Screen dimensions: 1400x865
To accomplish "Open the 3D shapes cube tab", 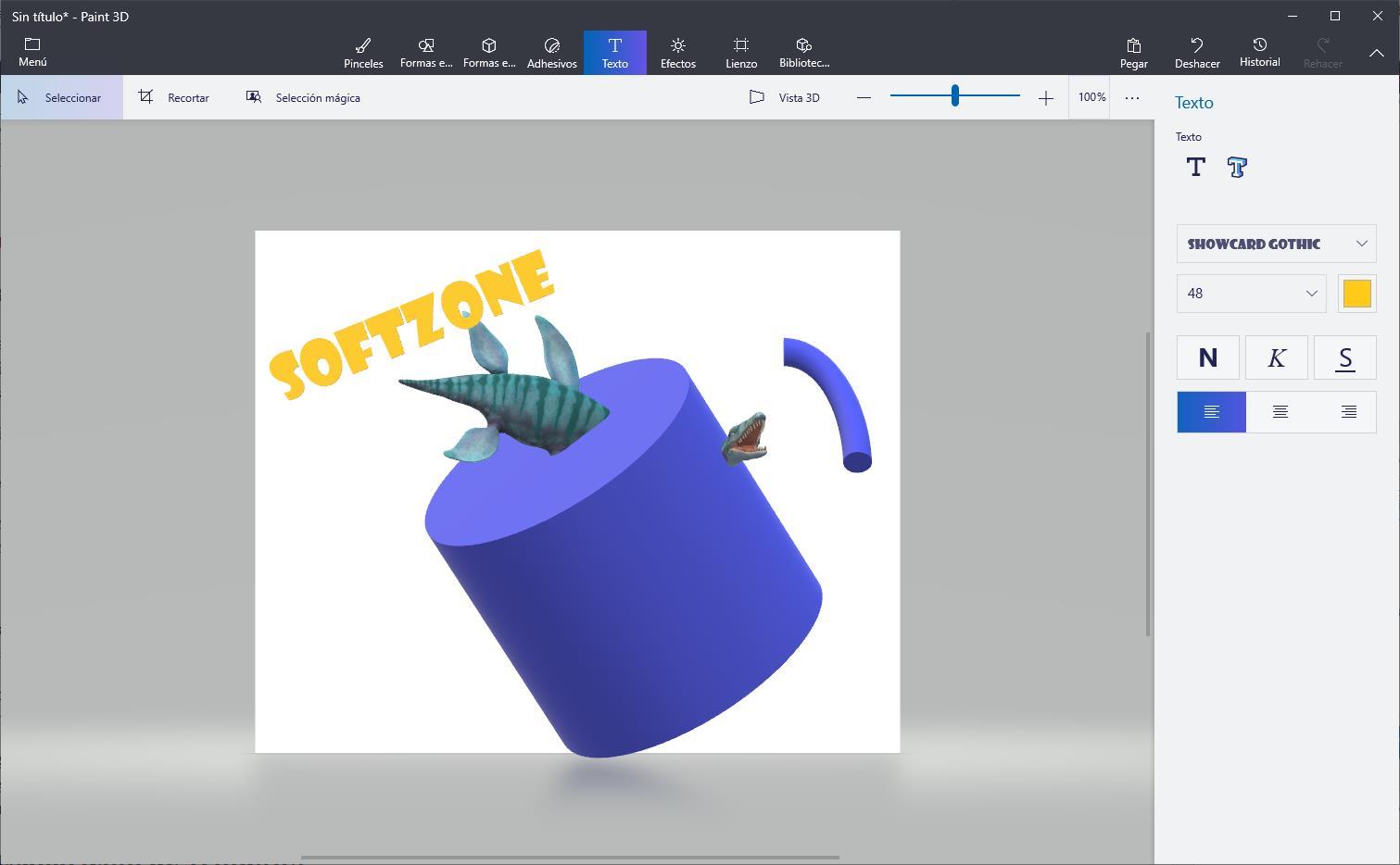I will tap(489, 53).
